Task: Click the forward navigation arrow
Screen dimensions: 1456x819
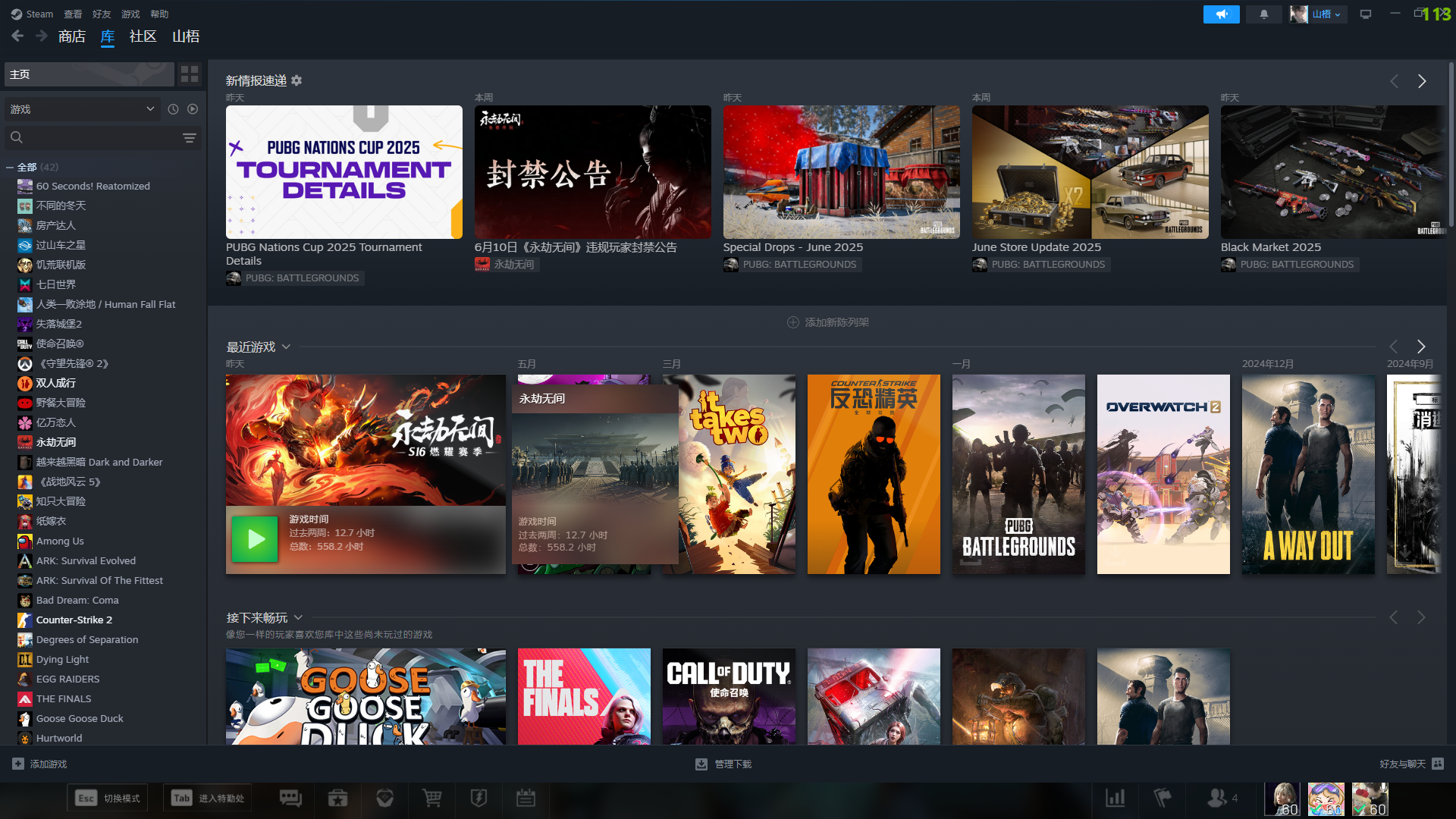Action: [x=42, y=36]
